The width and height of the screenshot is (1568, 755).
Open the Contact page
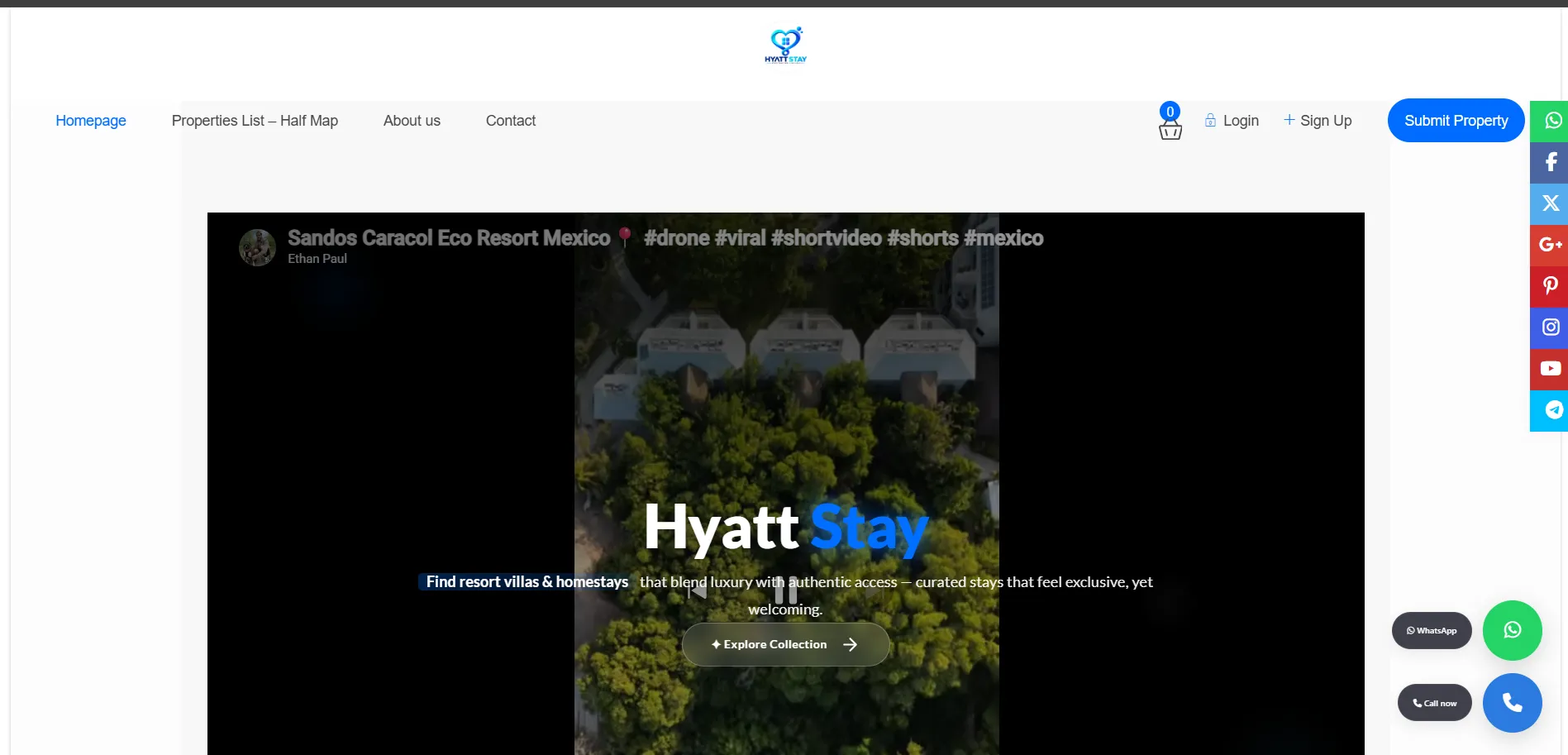(x=511, y=121)
